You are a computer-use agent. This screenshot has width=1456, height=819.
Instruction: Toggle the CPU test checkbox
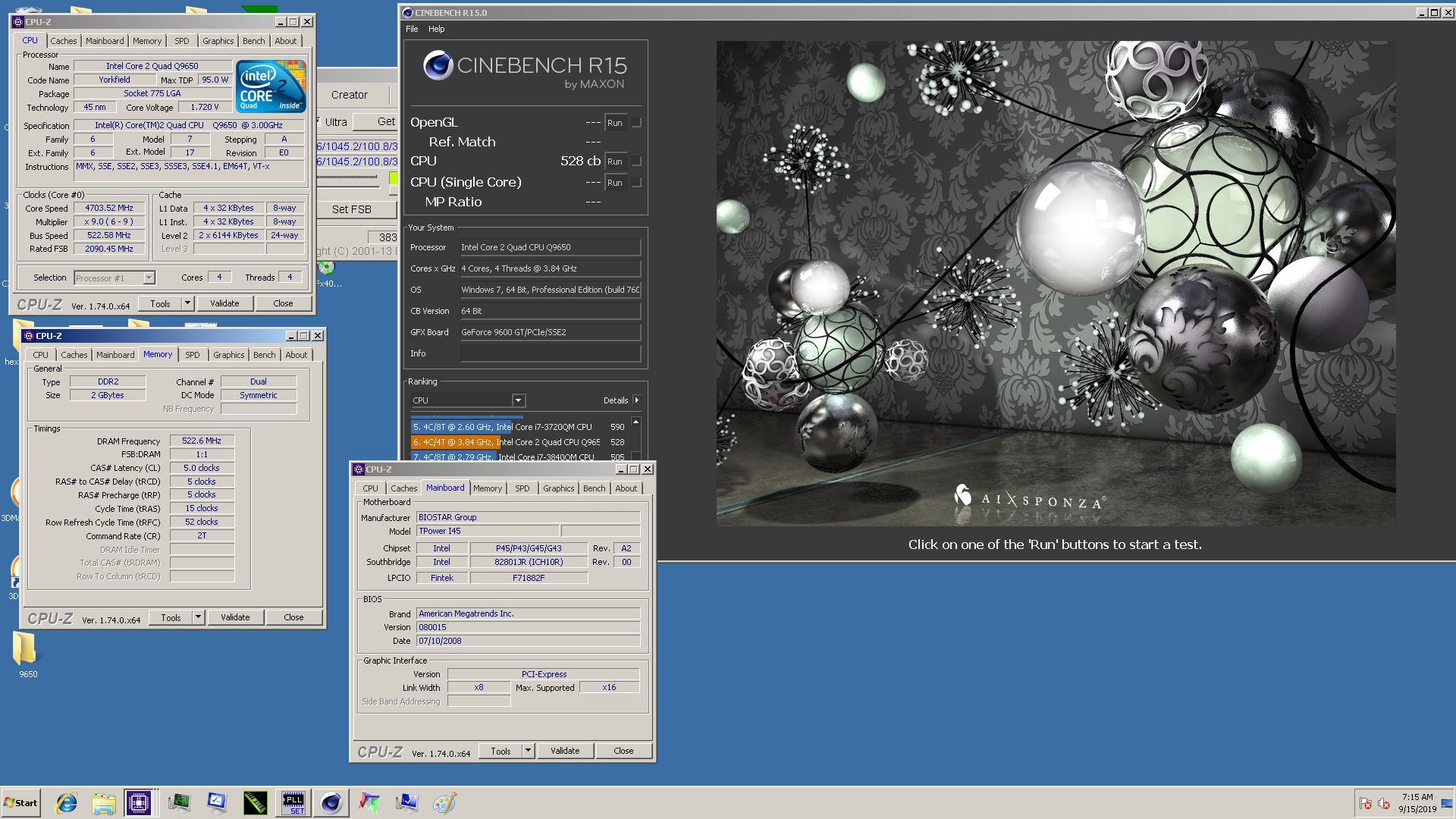pyautogui.click(x=637, y=162)
